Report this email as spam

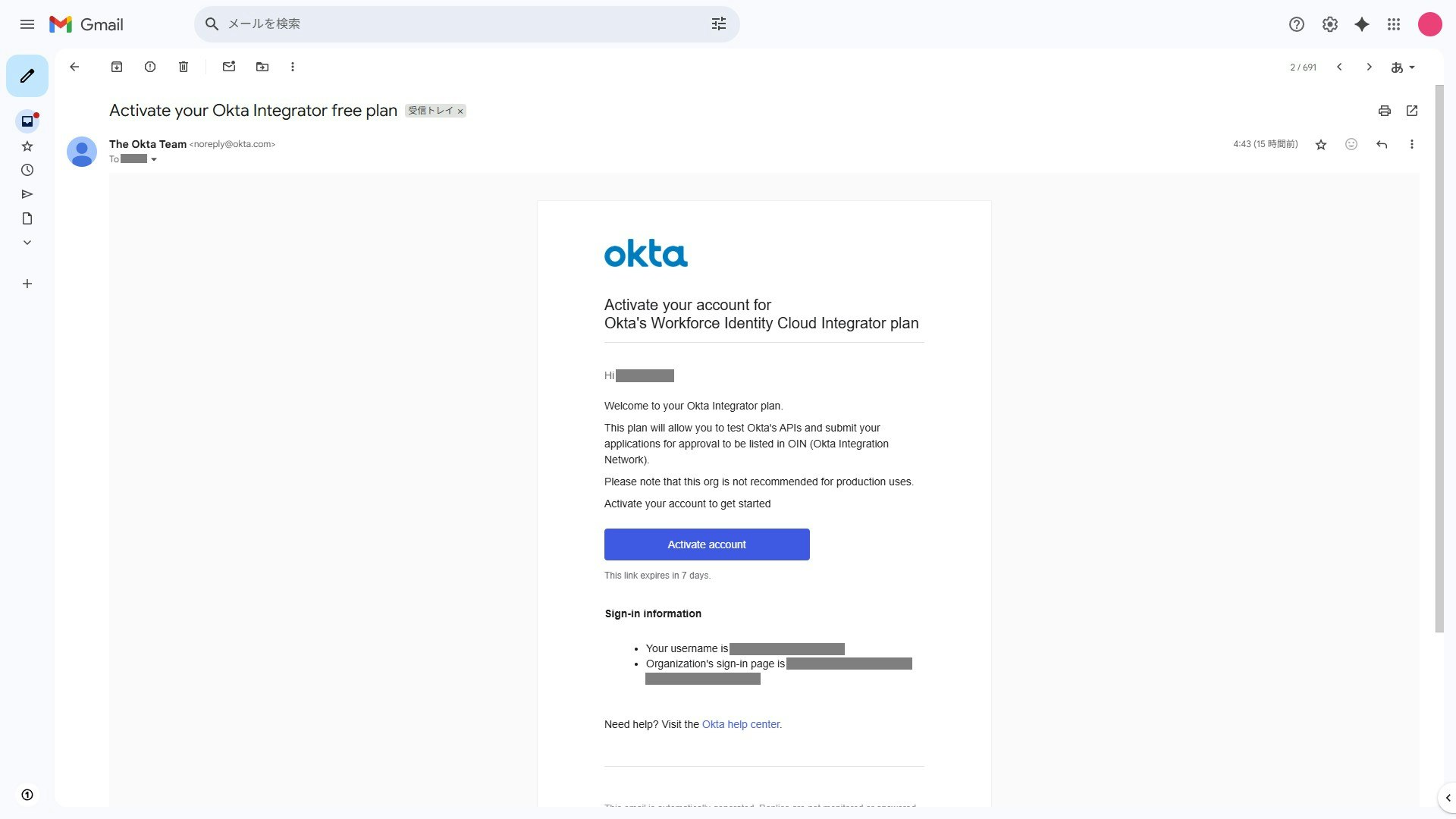(150, 67)
